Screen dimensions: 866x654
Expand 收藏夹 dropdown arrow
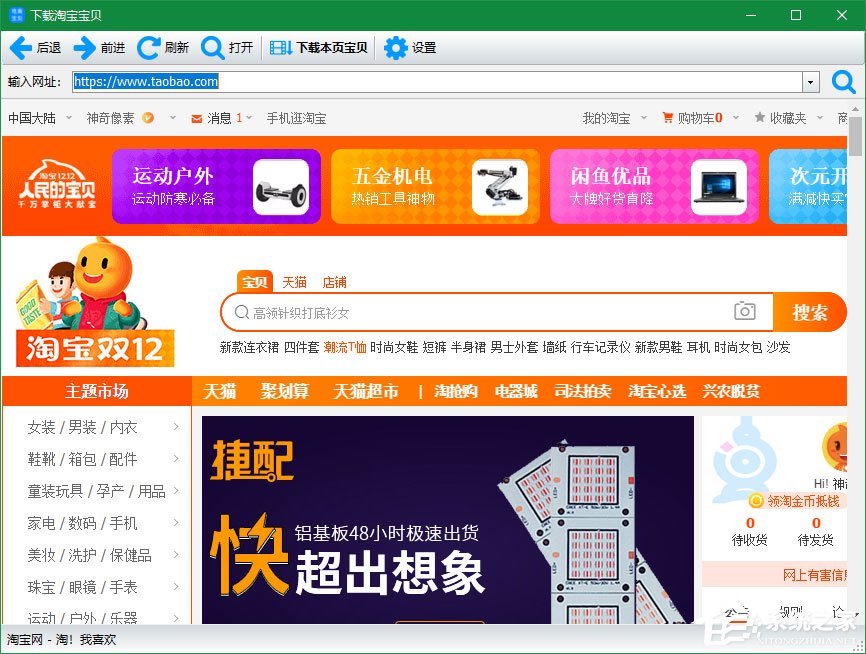820,118
